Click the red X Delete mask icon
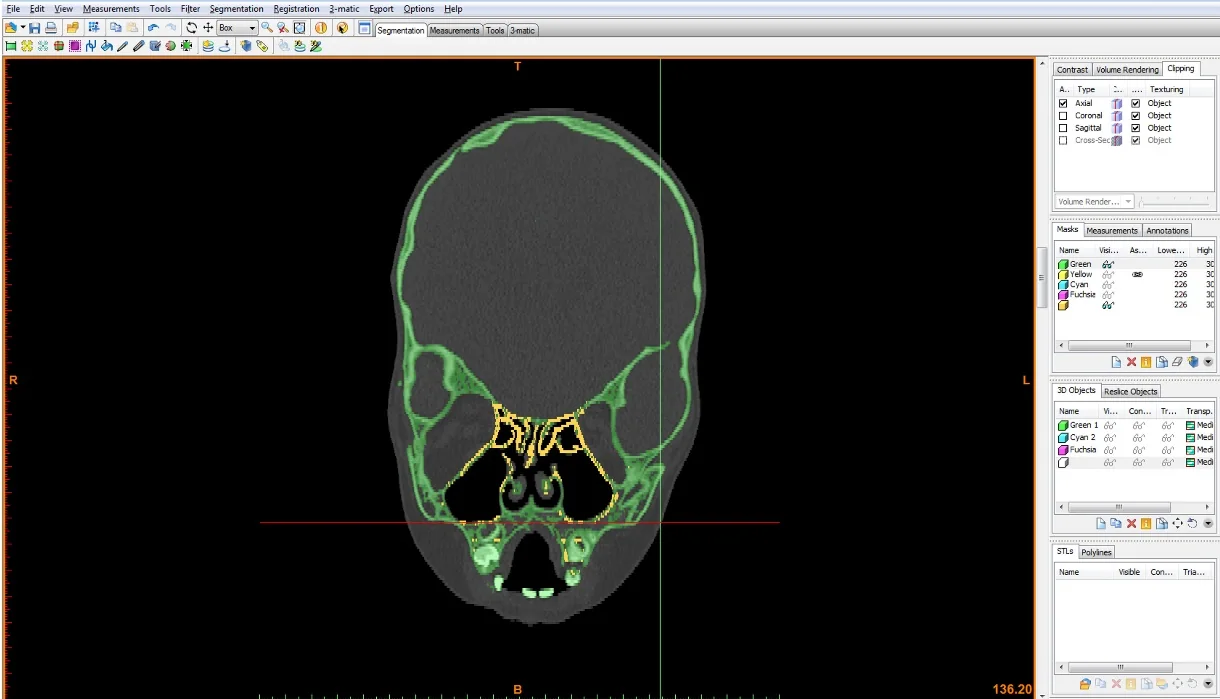This screenshot has width=1220, height=699. point(1132,362)
